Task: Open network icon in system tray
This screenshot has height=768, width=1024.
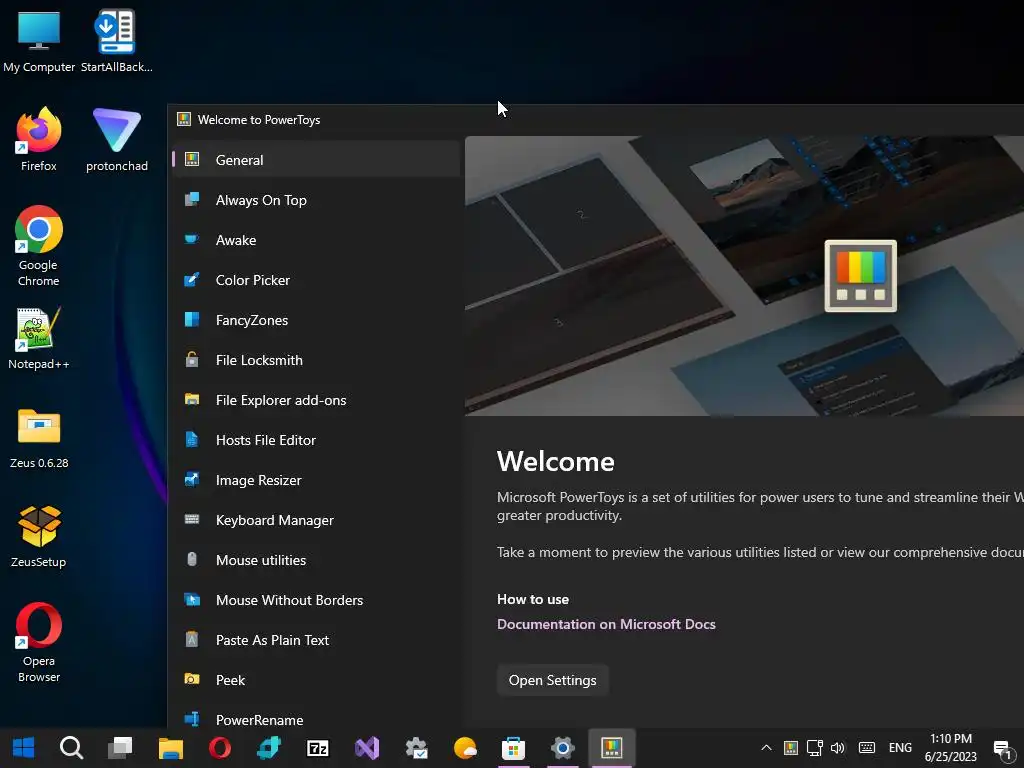Action: pyautogui.click(x=814, y=748)
